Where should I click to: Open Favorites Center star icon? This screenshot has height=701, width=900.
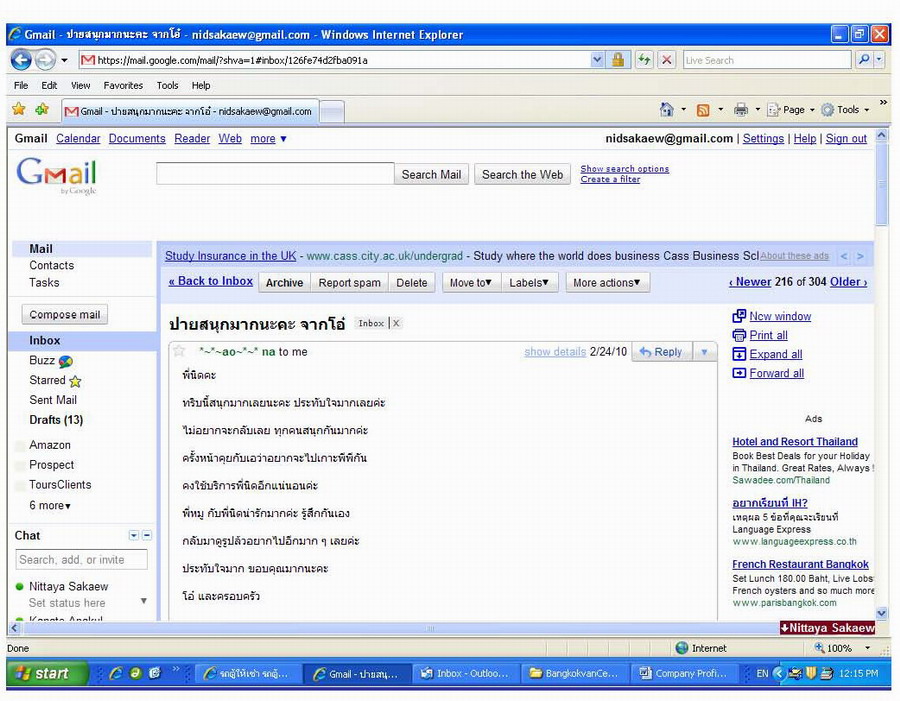19,109
